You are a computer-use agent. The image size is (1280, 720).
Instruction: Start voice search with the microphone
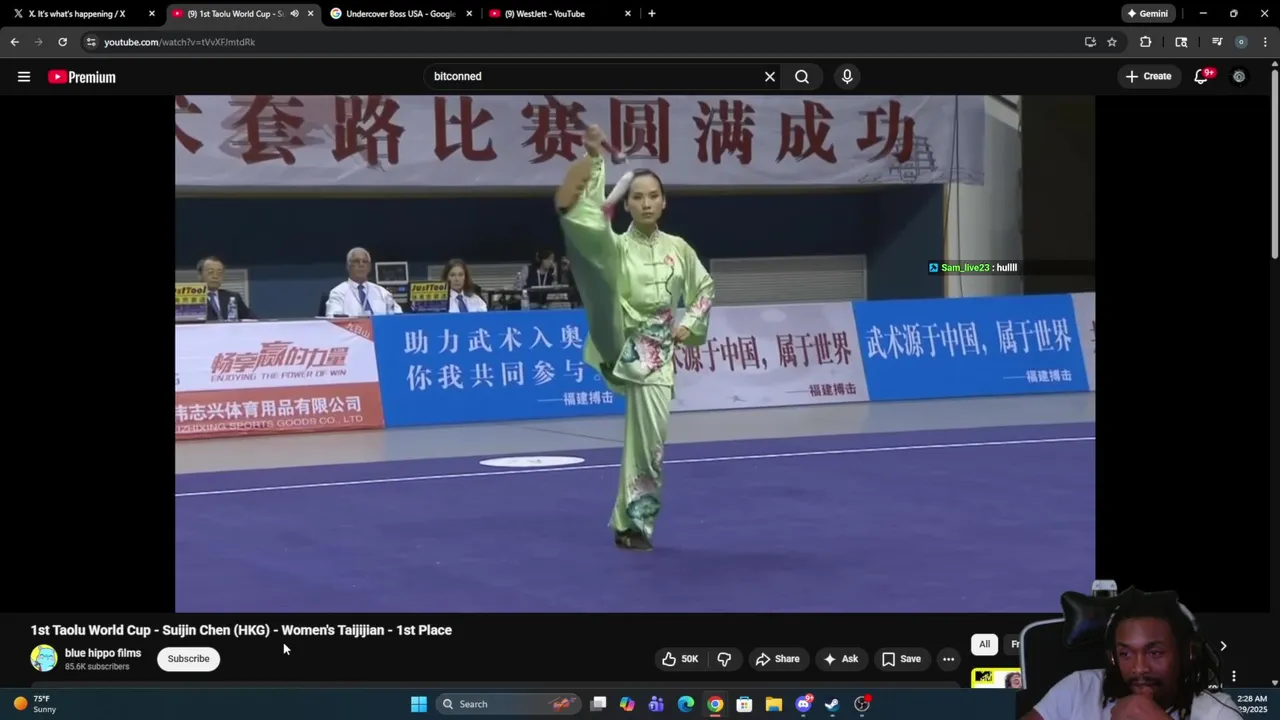[x=847, y=77]
